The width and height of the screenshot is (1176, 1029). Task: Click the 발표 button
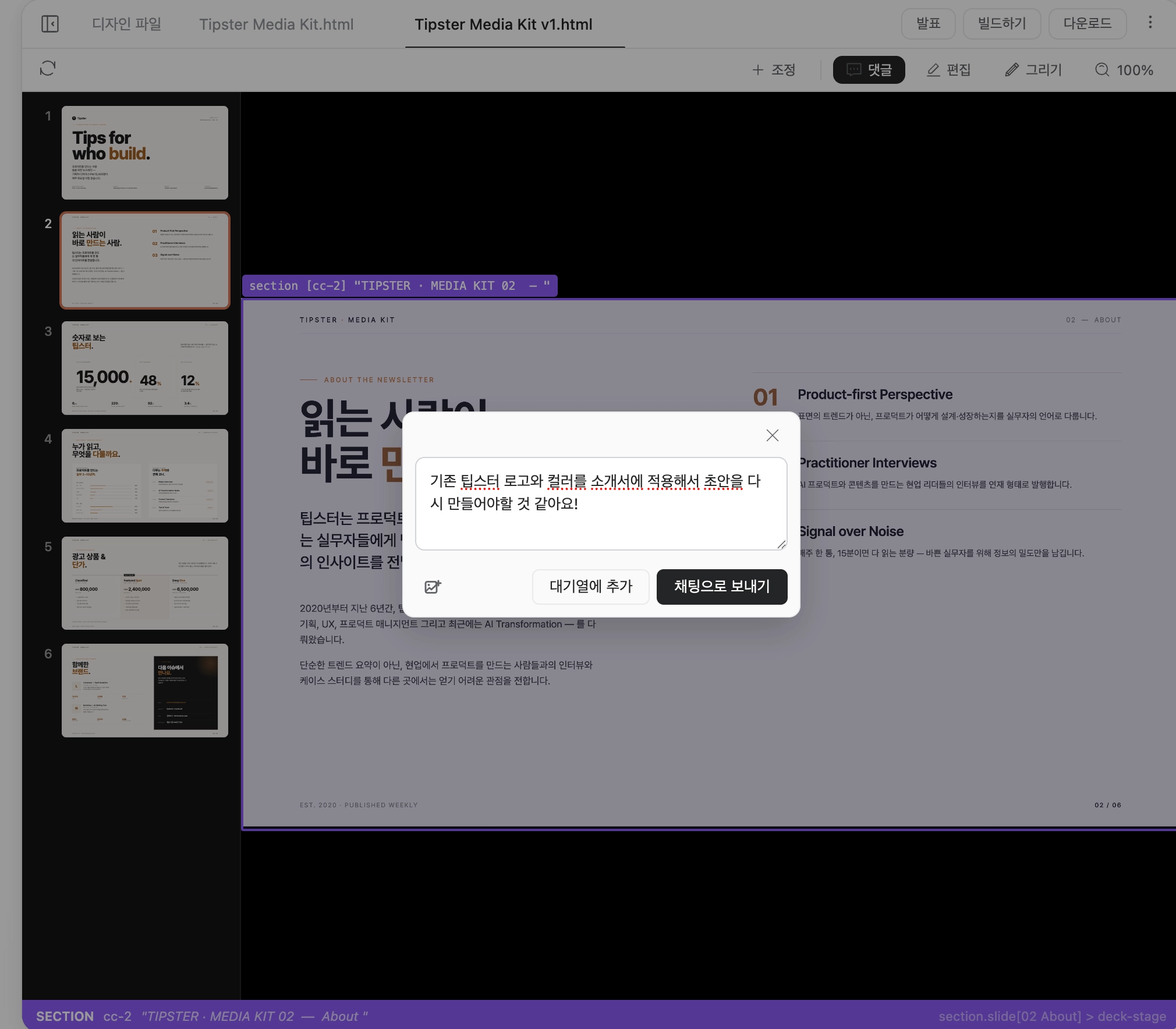click(929, 24)
